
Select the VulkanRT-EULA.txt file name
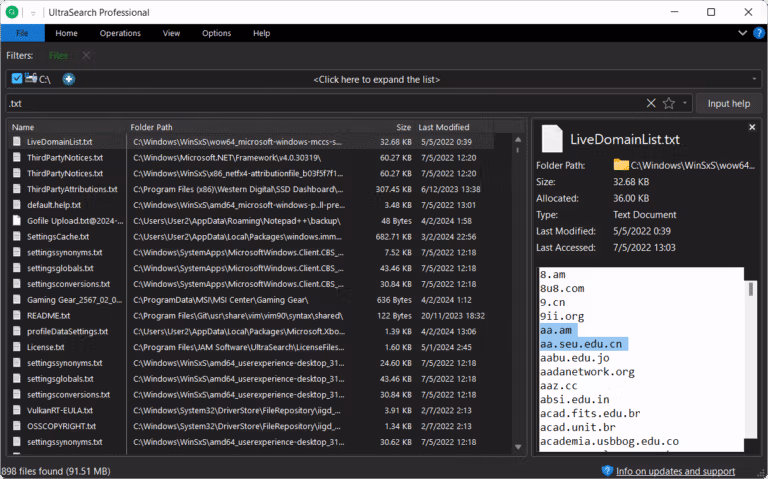(x=60, y=410)
